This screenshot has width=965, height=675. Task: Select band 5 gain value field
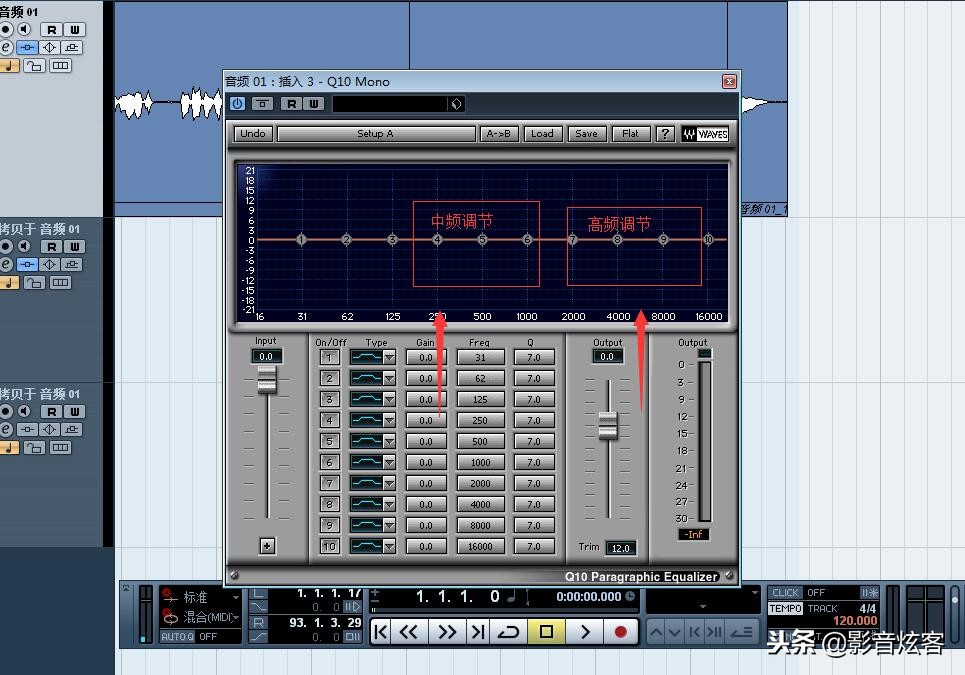point(426,441)
